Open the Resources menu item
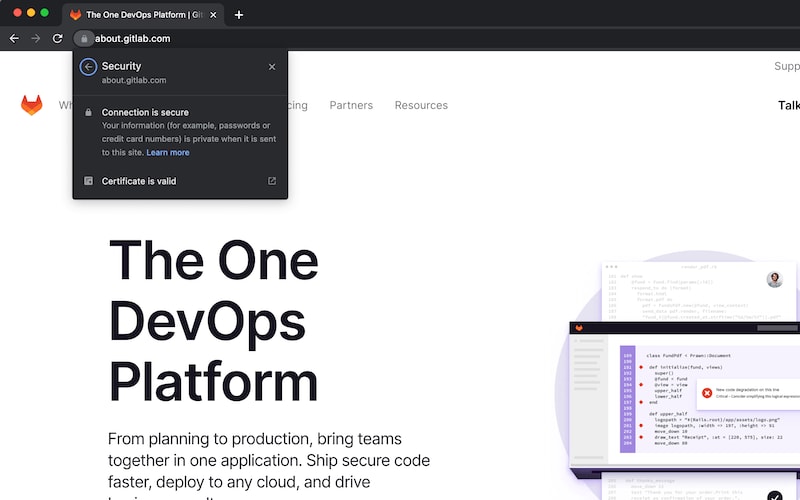800x500 pixels. coord(421,105)
